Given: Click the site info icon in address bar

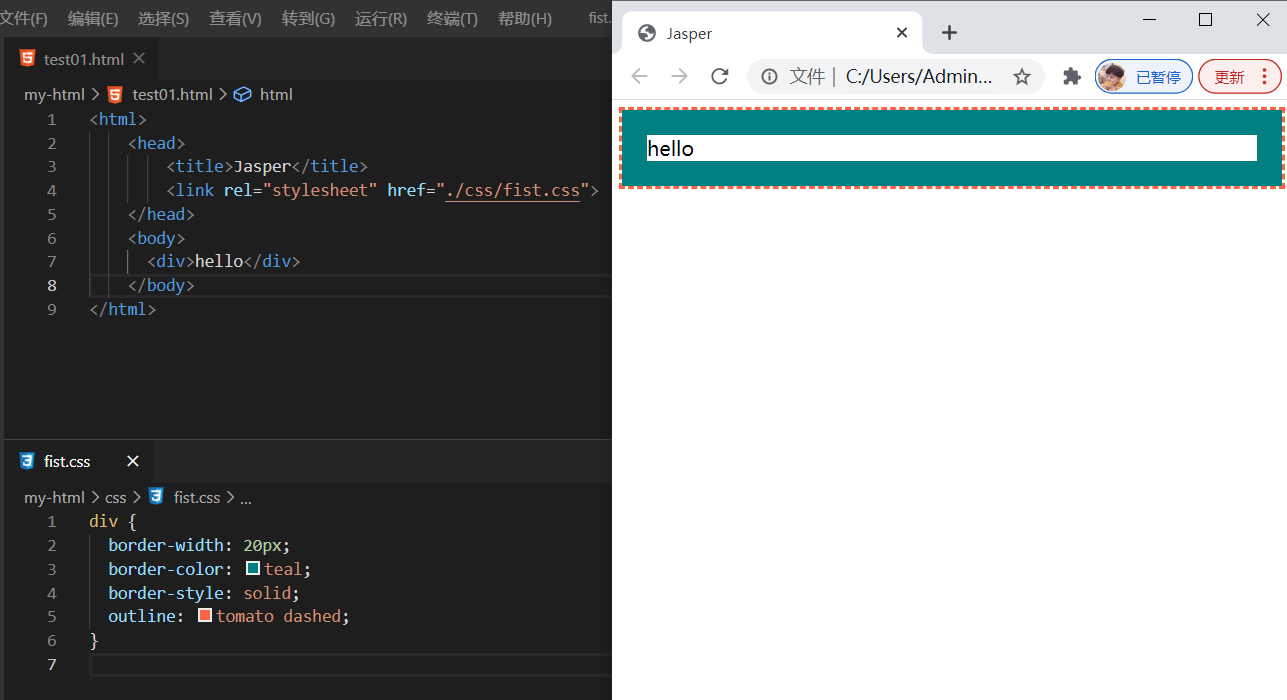Looking at the screenshot, I should pos(769,77).
